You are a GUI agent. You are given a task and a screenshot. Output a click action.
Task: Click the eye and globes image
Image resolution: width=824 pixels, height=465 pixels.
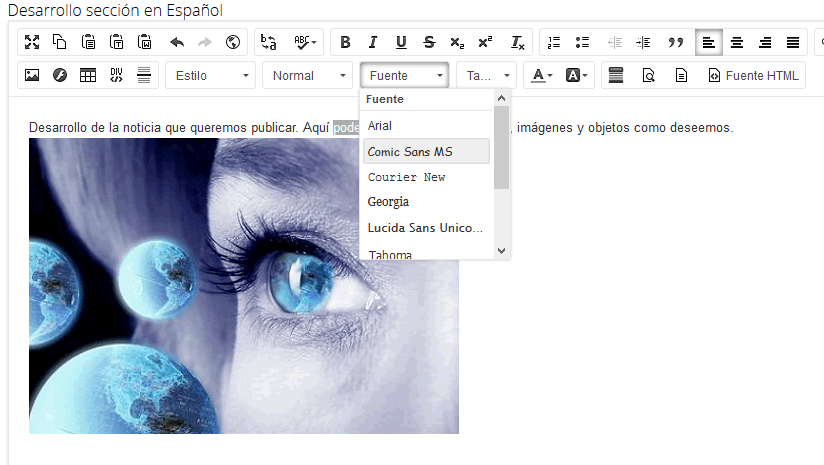point(244,286)
